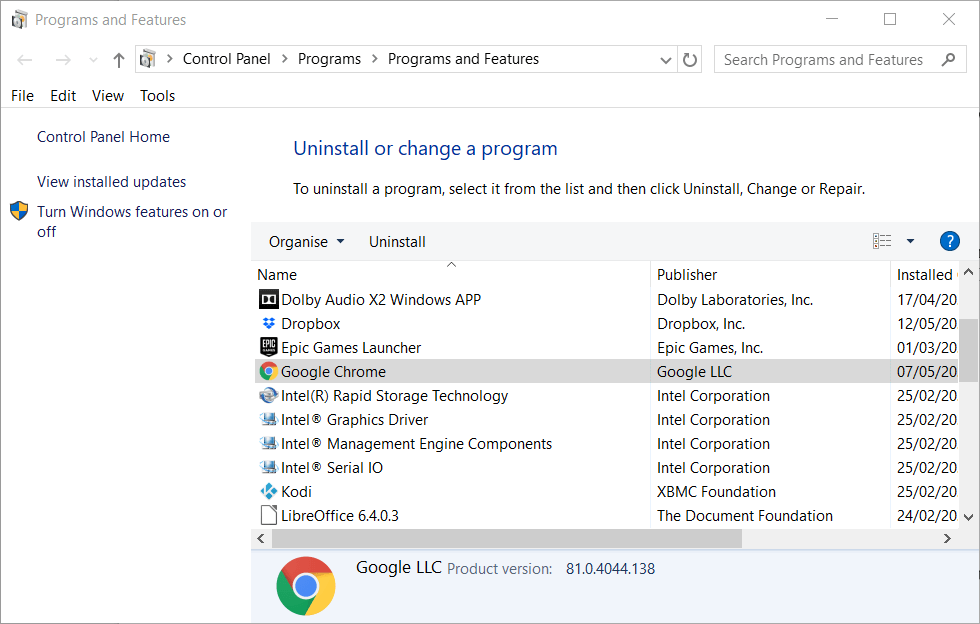Click the vertical scrollbar up arrow
This screenshot has width=980, height=624.
pos(969,272)
